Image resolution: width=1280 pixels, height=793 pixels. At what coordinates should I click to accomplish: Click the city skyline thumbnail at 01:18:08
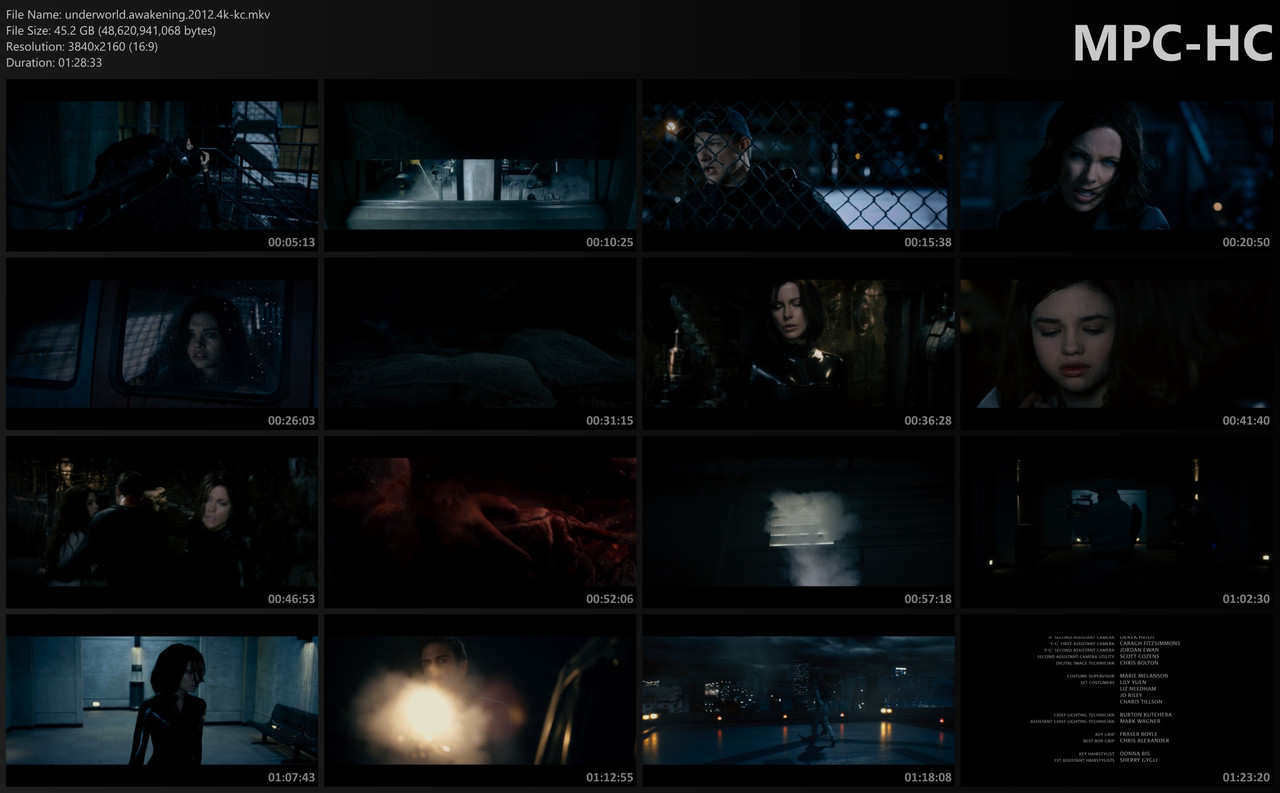click(x=797, y=700)
